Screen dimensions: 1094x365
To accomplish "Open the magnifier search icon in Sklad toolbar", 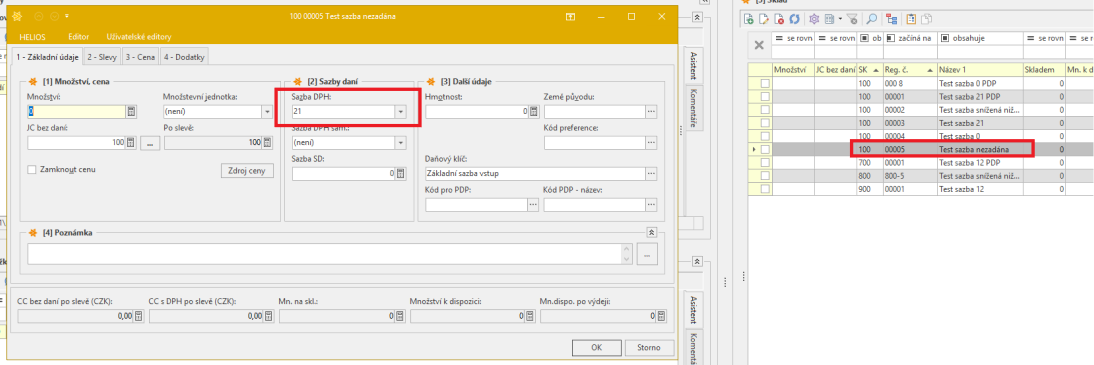I will click(871, 20).
